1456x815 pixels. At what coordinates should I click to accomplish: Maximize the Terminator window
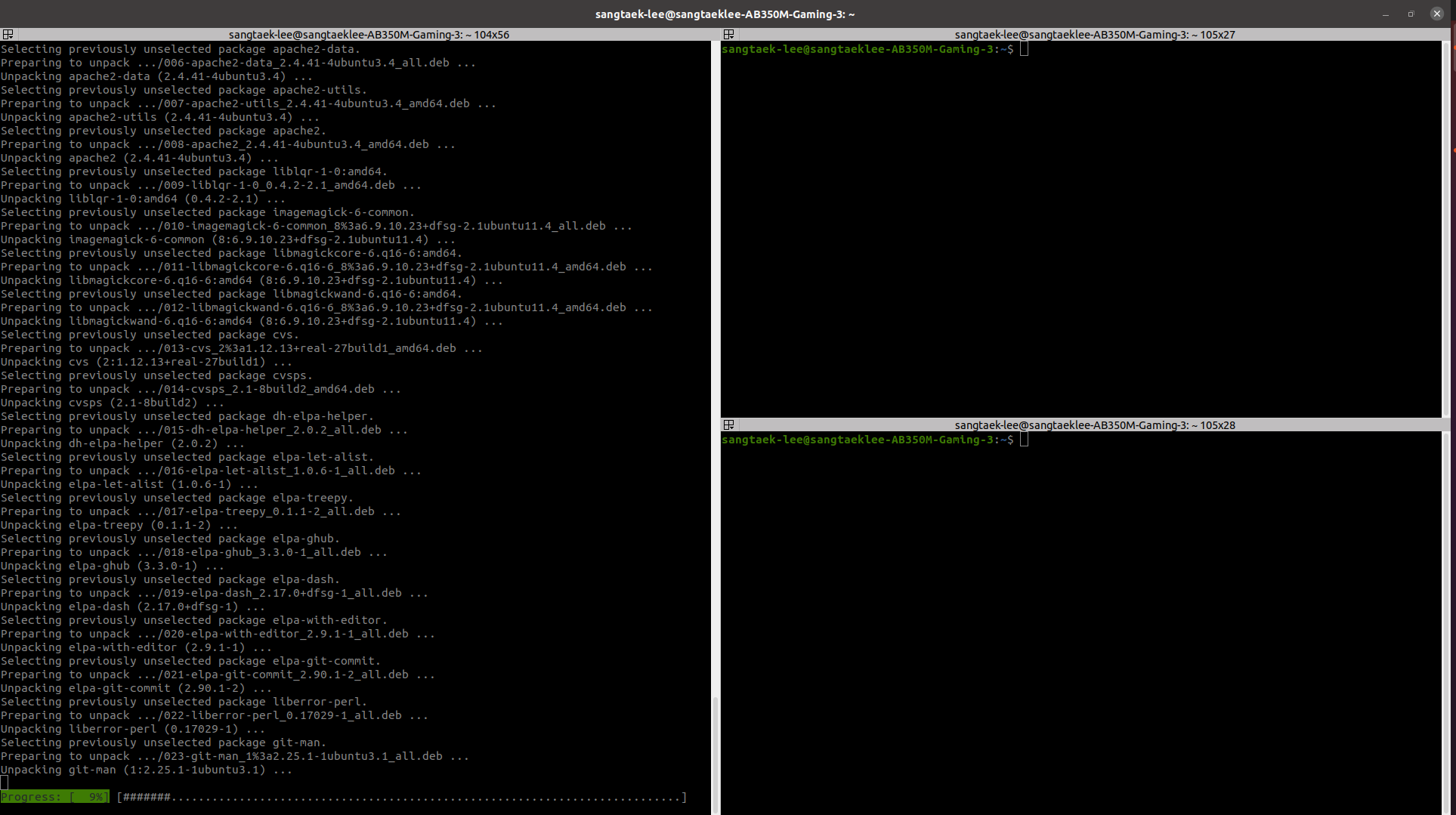(x=1411, y=14)
